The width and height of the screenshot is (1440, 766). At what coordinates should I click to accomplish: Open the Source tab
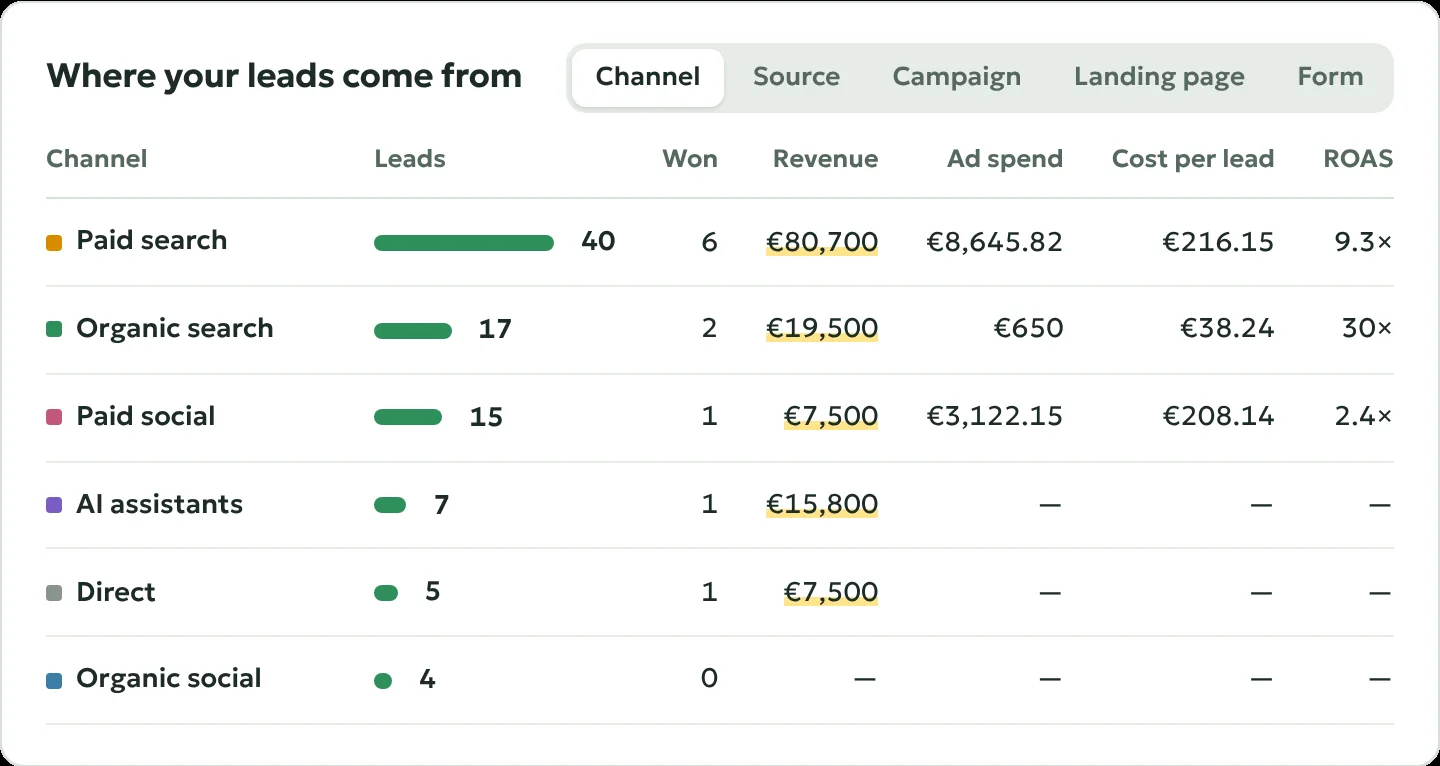pos(796,77)
